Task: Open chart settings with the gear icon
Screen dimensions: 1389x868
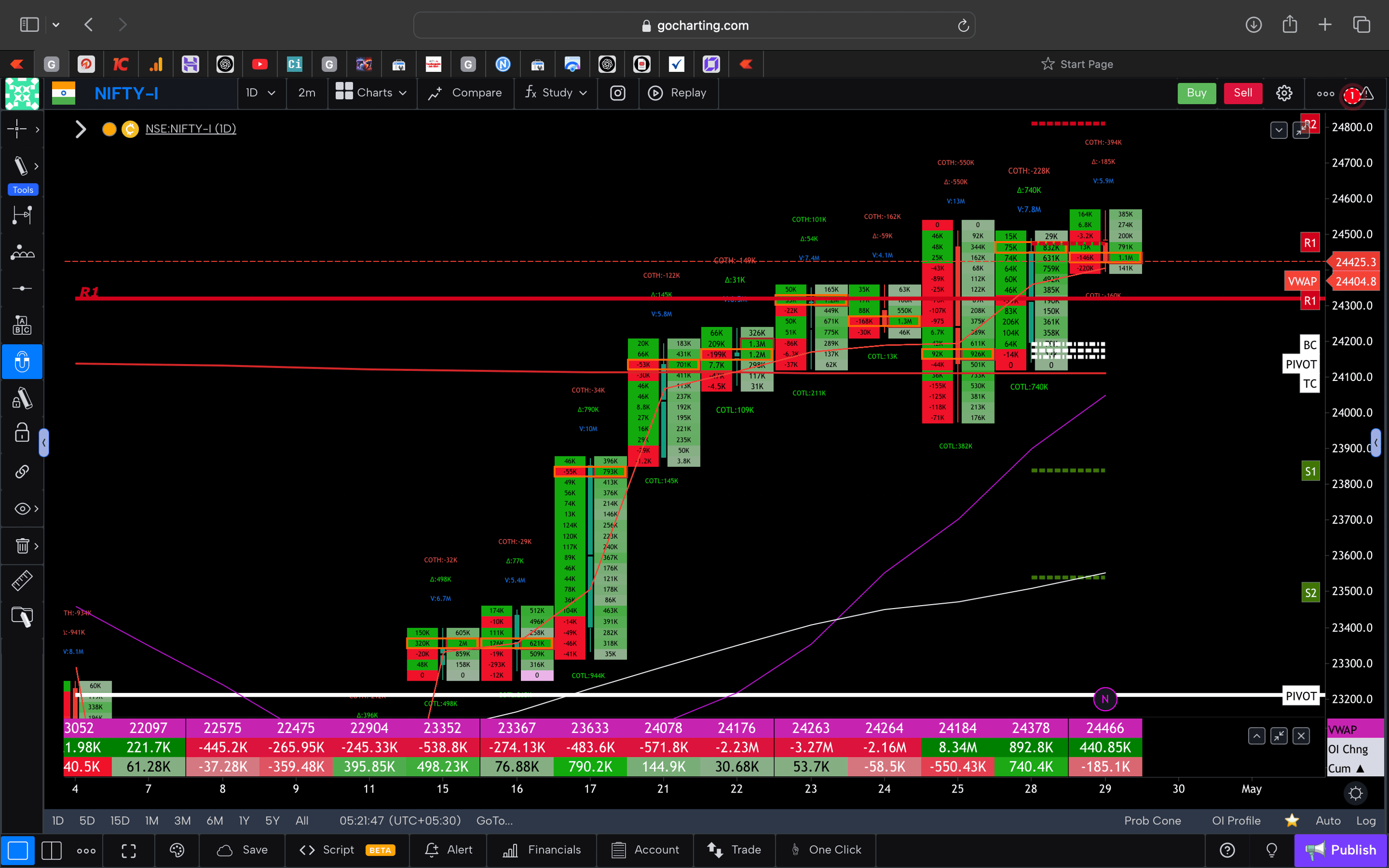Action: coord(1284,92)
